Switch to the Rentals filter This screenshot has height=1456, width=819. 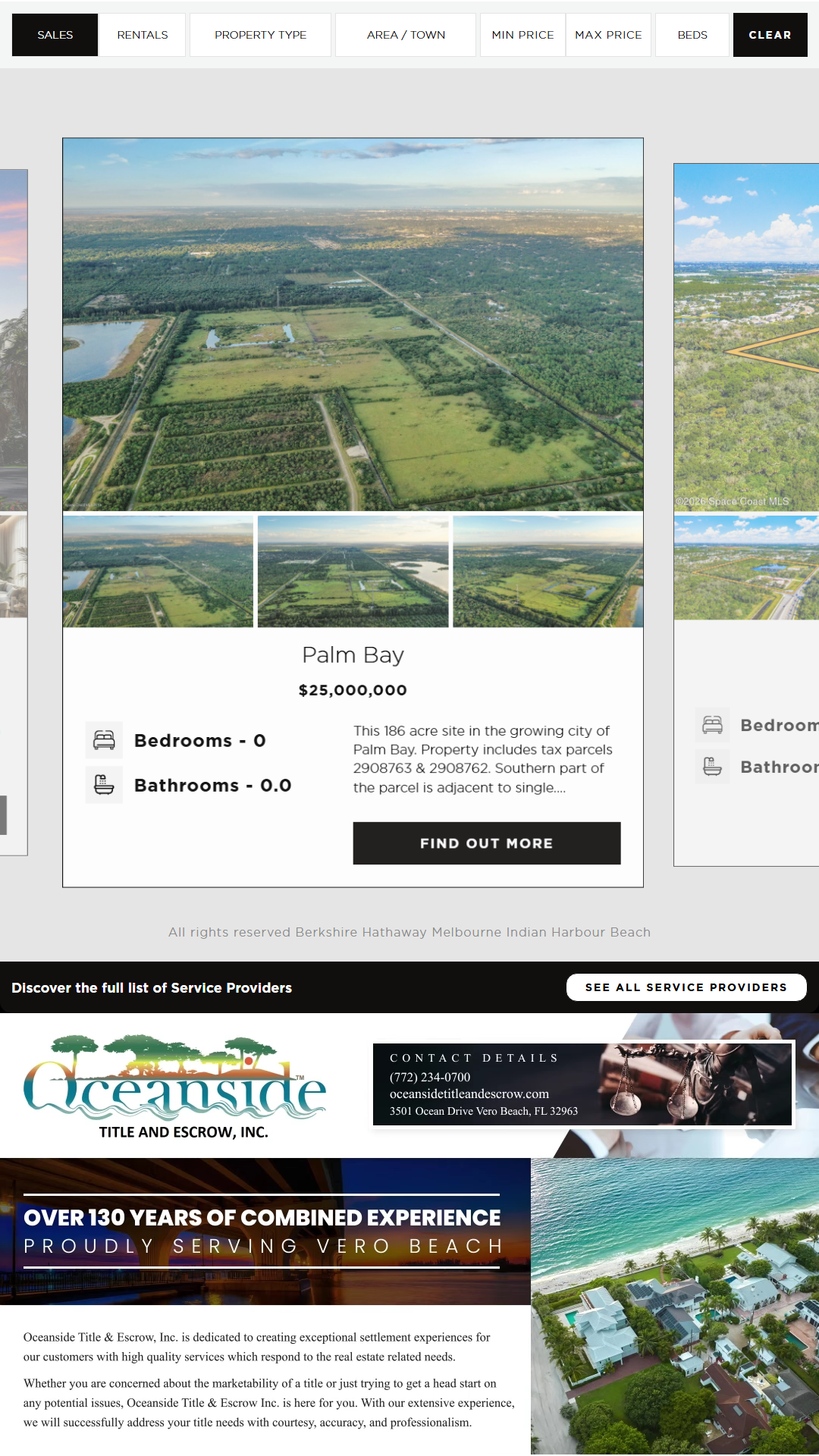click(x=143, y=35)
